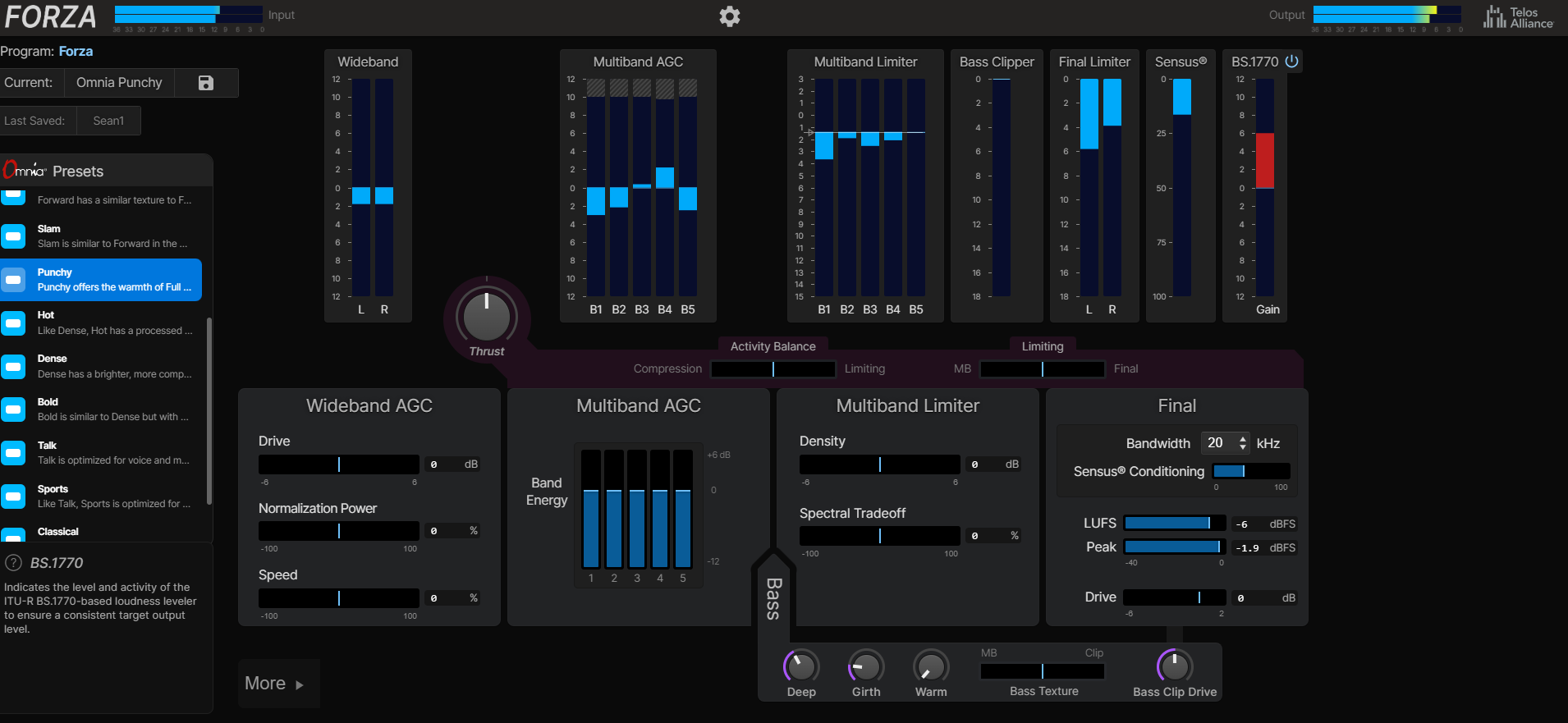Click the Activity Balance tab label
Viewport: 1568px width, 723px height.
773,346
